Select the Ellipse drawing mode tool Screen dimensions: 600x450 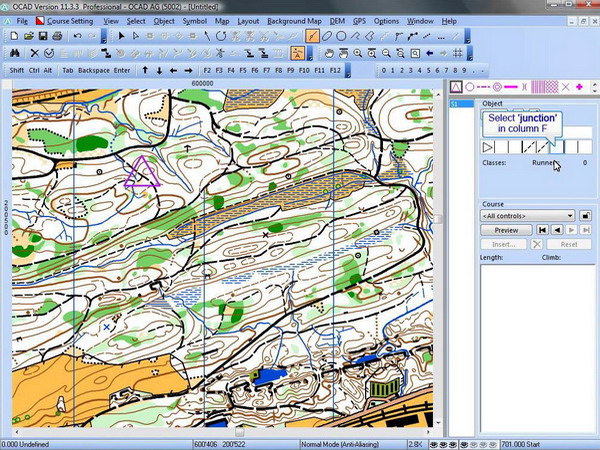pyautogui.click(x=327, y=36)
